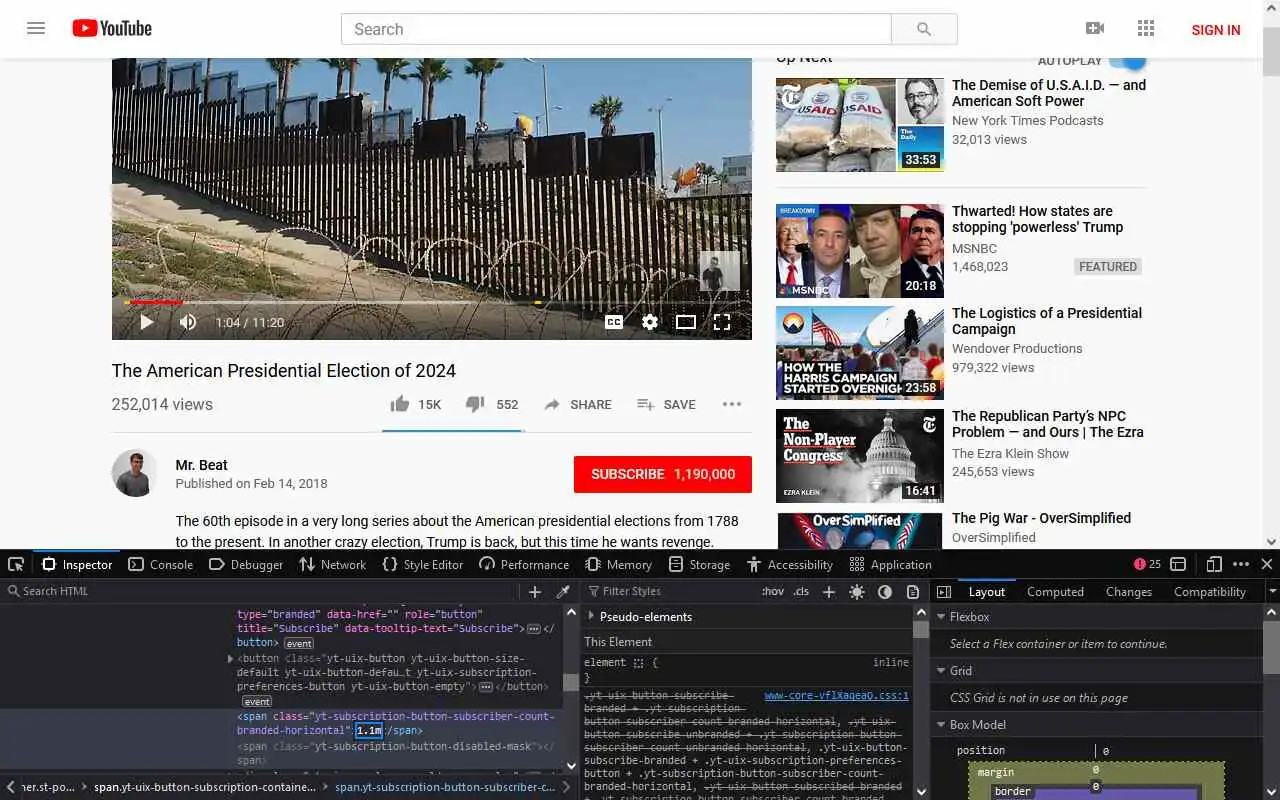Expand the yt-uix-button element tree arrow
The image size is (1280, 800).
[x=230, y=659]
